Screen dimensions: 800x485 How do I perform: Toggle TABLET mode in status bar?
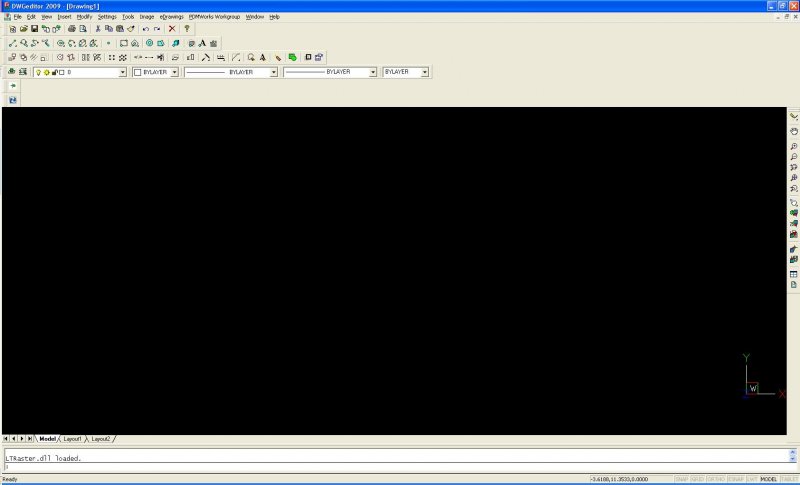point(789,479)
